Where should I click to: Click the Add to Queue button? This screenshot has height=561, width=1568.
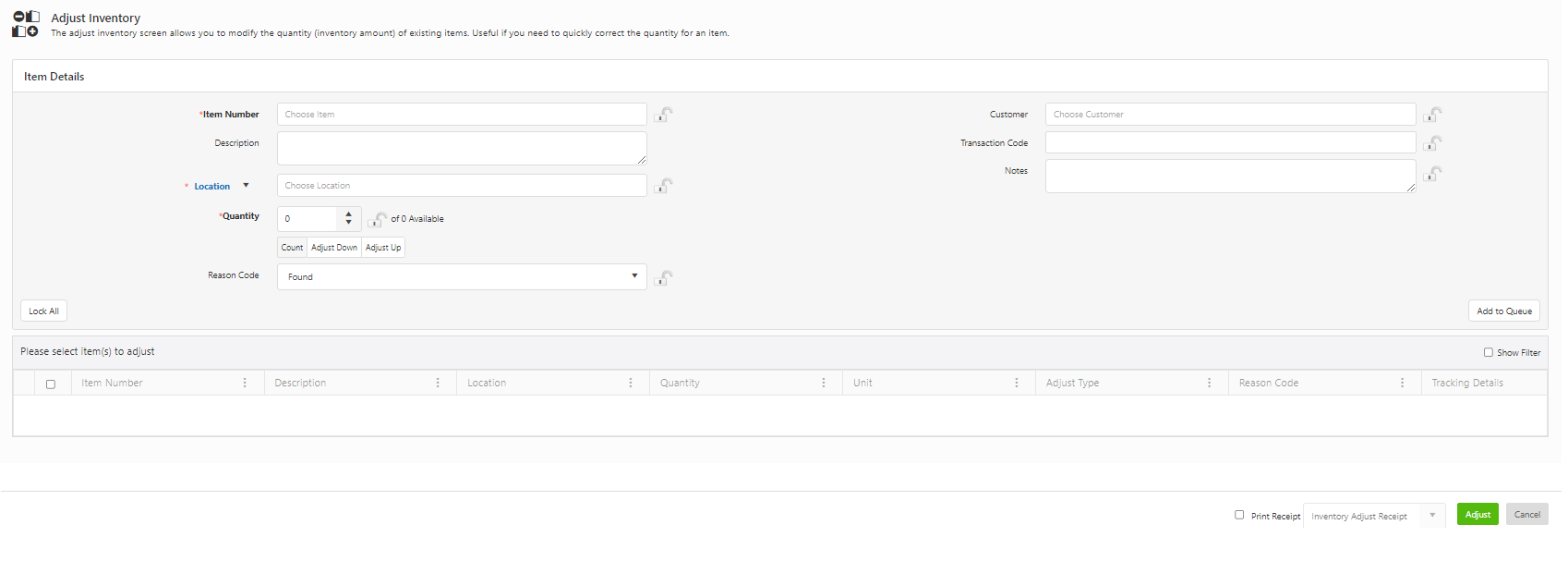tap(1503, 311)
